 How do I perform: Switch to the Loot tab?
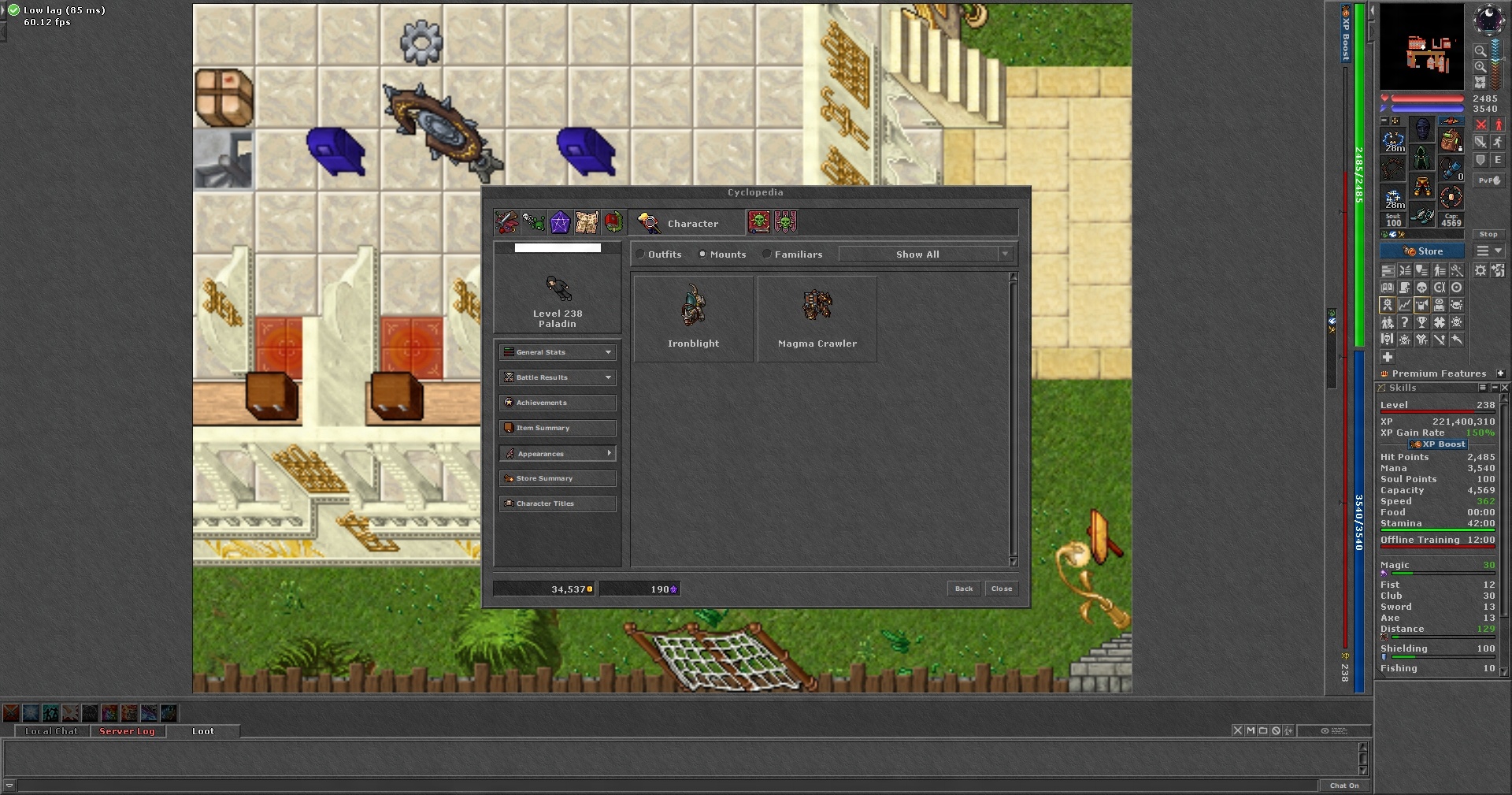[x=203, y=731]
